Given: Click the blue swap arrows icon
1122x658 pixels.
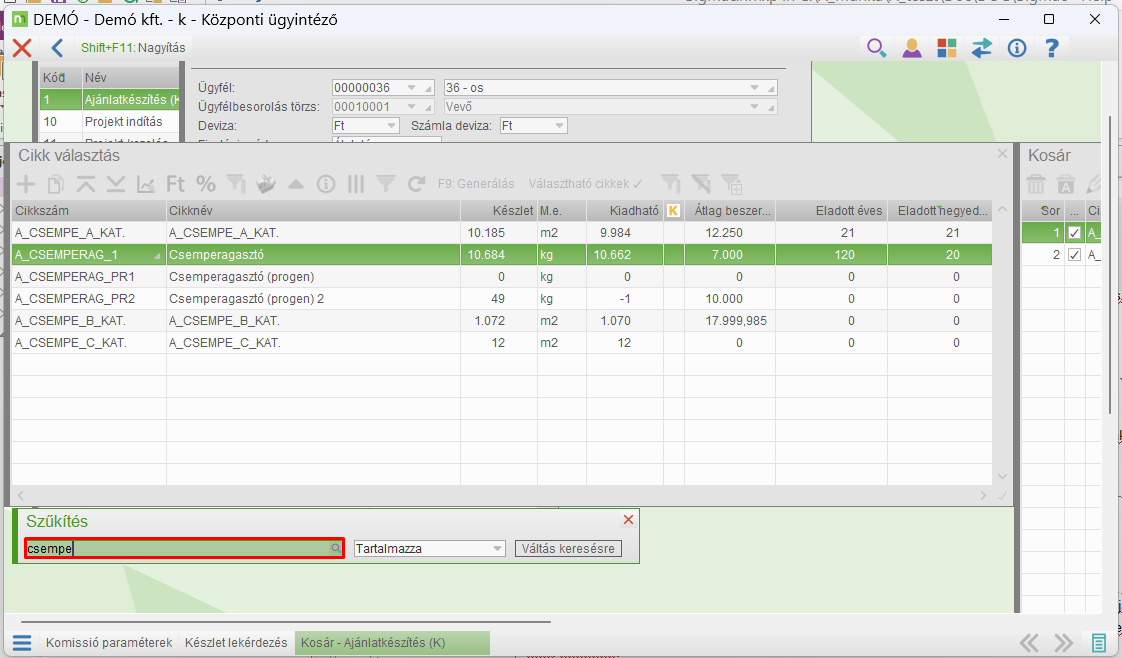Looking at the screenshot, I should (x=982, y=48).
